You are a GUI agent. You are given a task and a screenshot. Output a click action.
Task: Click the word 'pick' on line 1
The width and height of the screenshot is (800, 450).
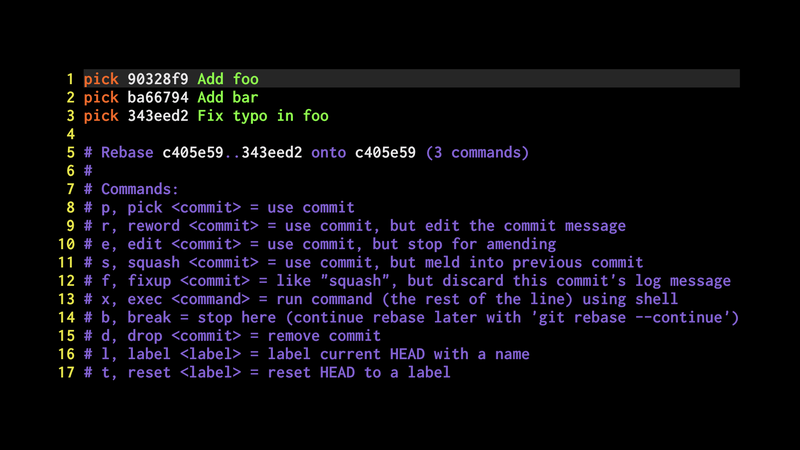[x=101, y=79]
